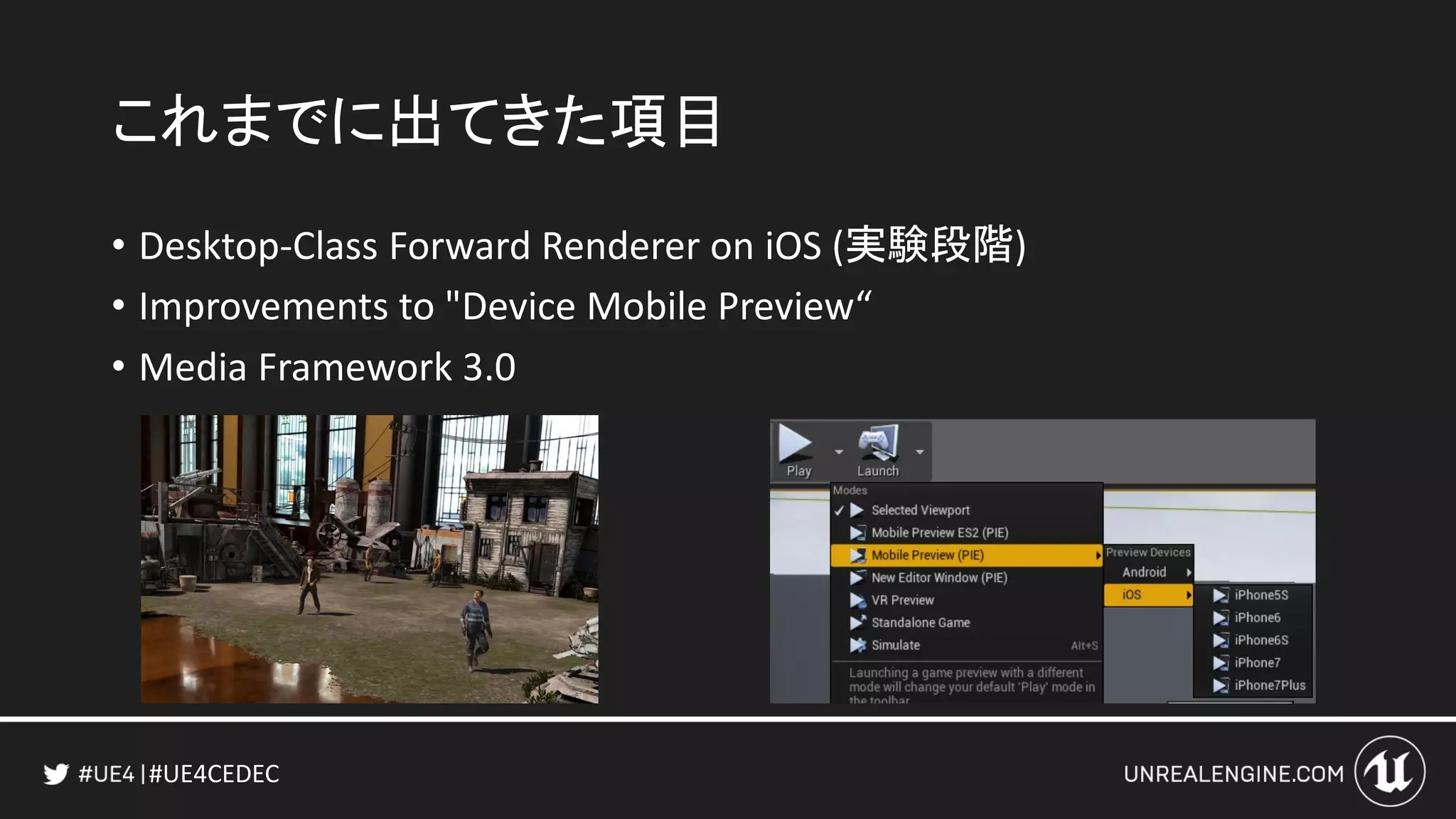Pick iPhone7Plus preview device
Viewport: 1456px width, 819px height.
[x=1253, y=685]
